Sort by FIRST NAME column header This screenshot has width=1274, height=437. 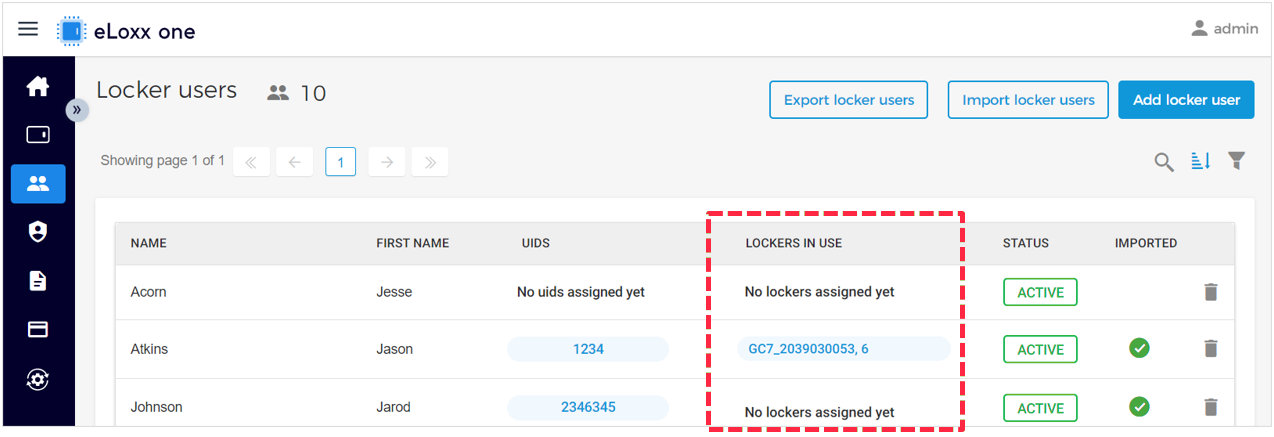pyautogui.click(x=413, y=243)
